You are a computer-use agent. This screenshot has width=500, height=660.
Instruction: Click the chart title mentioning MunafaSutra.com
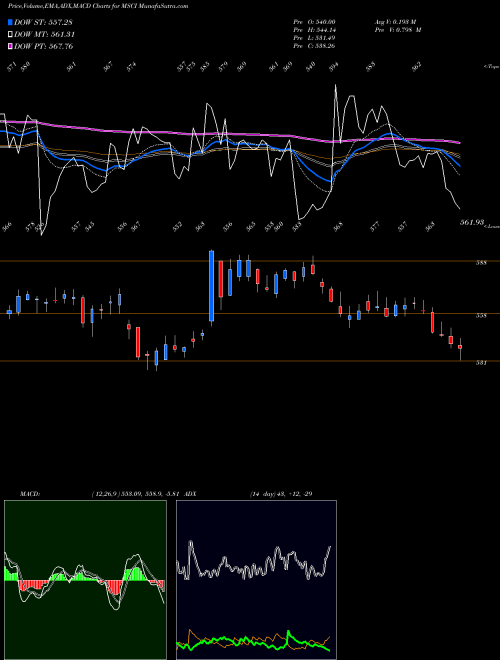coord(98,6)
